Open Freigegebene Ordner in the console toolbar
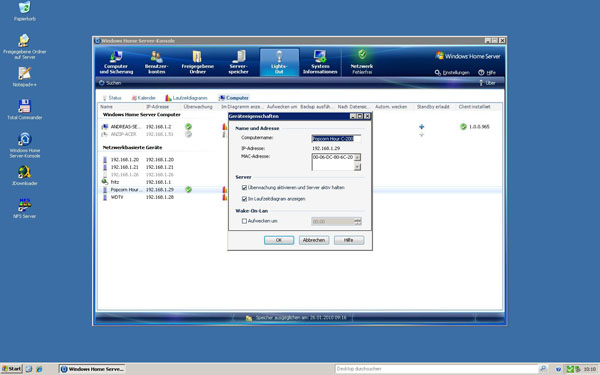This screenshot has width=600, height=375. point(197,62)
